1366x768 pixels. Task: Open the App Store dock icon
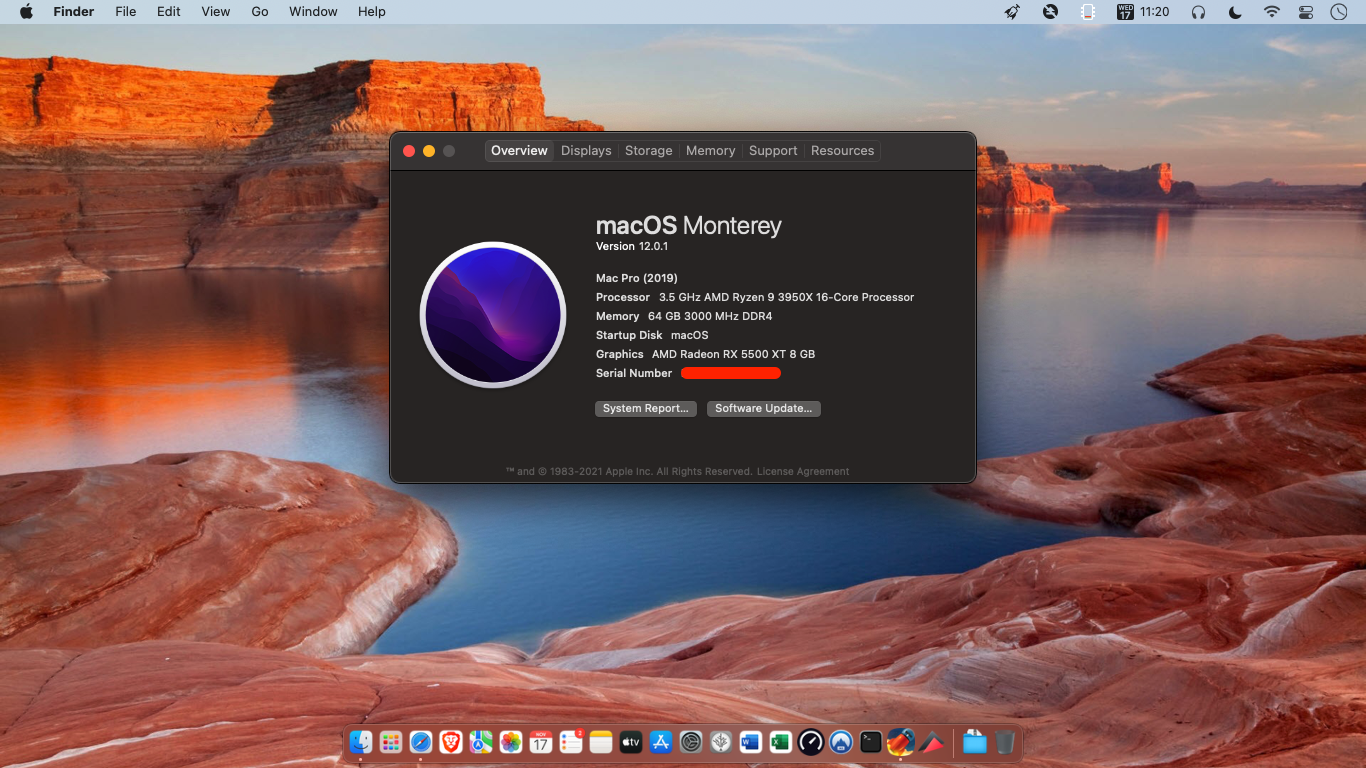tap(661, 742)
